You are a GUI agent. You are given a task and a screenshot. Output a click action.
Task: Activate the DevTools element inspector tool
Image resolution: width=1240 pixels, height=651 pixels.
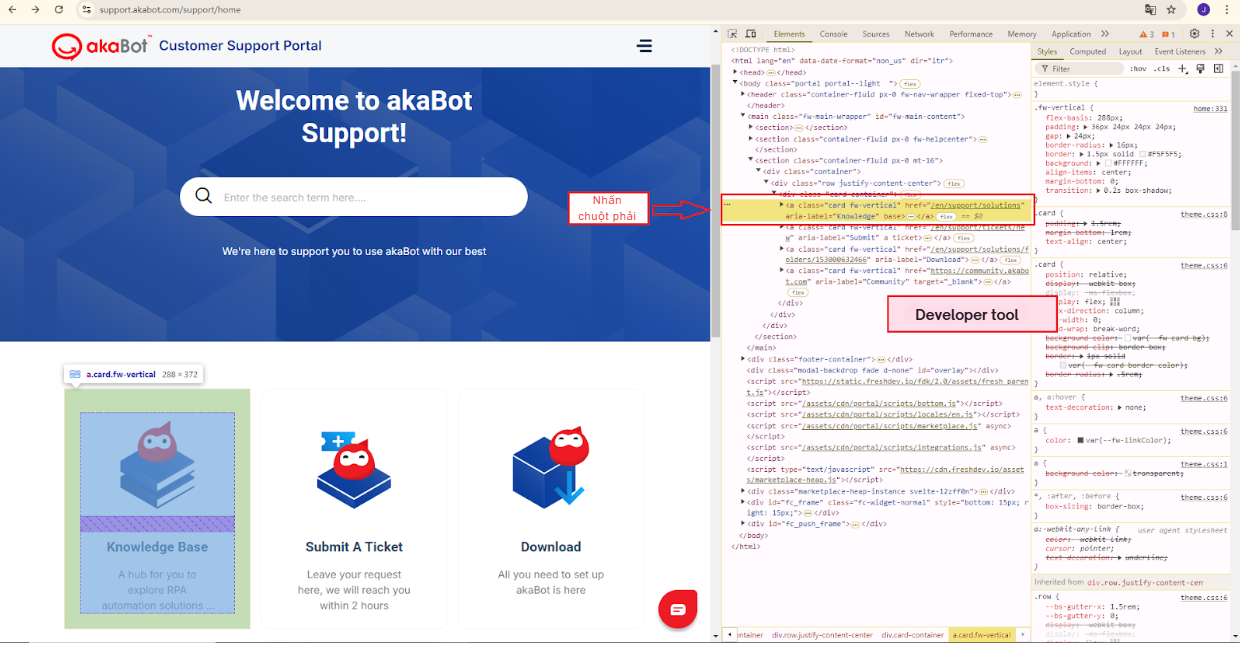(x=732, y=34)
